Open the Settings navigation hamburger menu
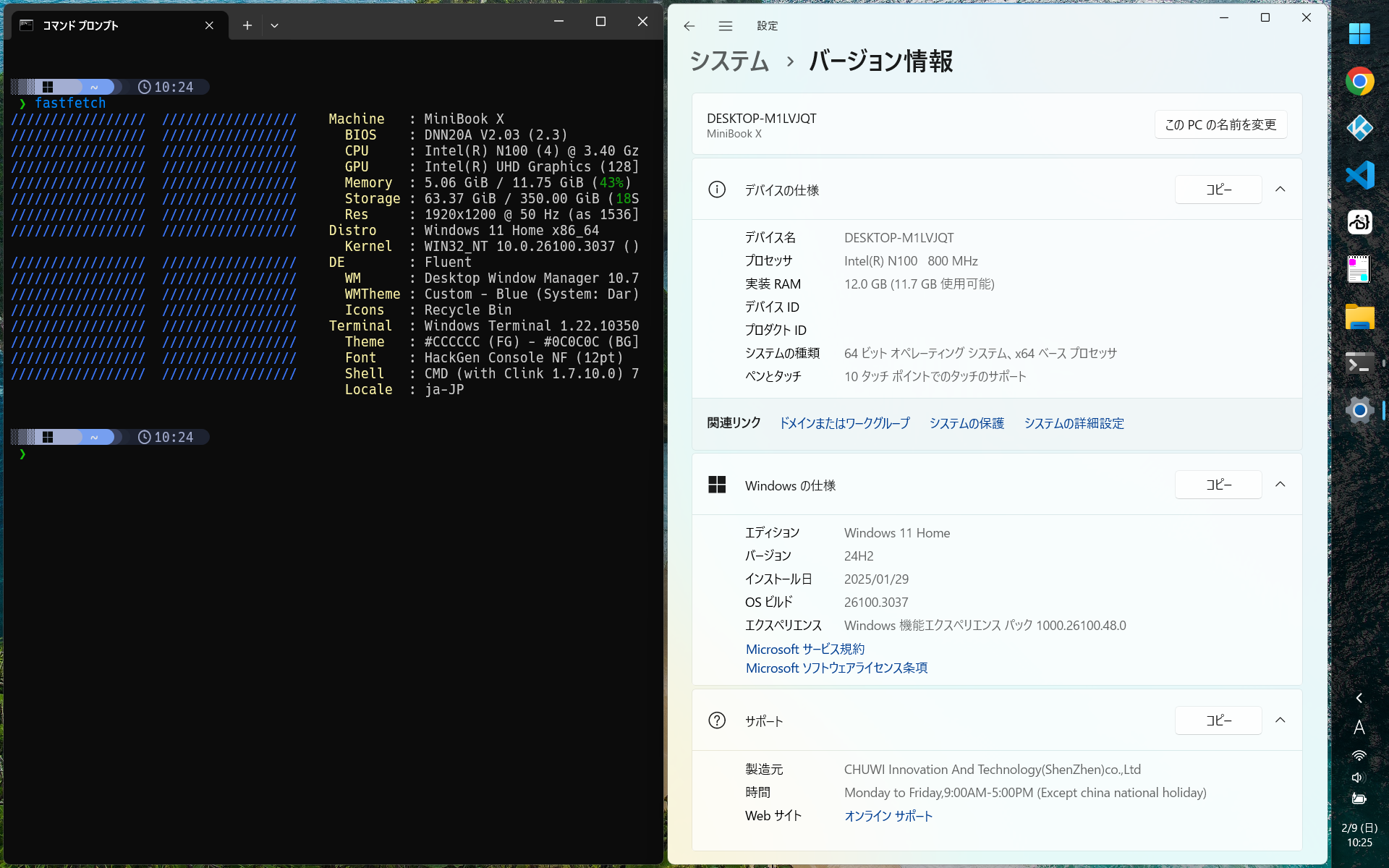Viewport: 1389px width, 868px height. coord(726,26)
